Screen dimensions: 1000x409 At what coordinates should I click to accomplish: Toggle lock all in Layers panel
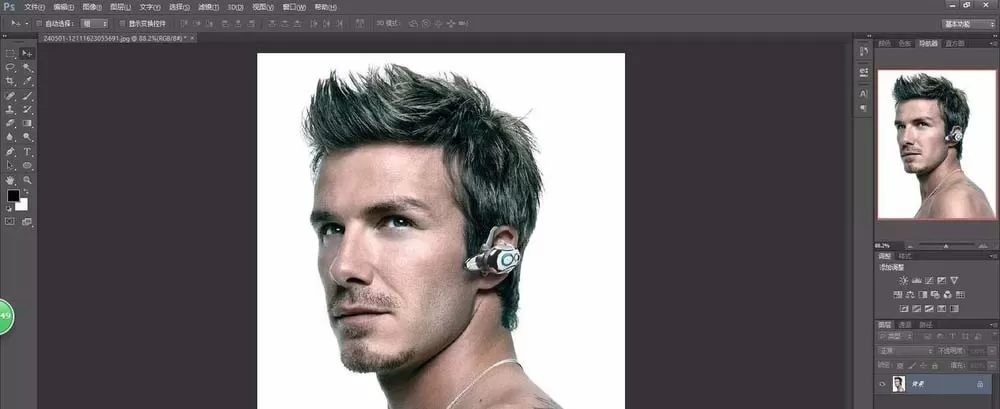pos(935,366)
